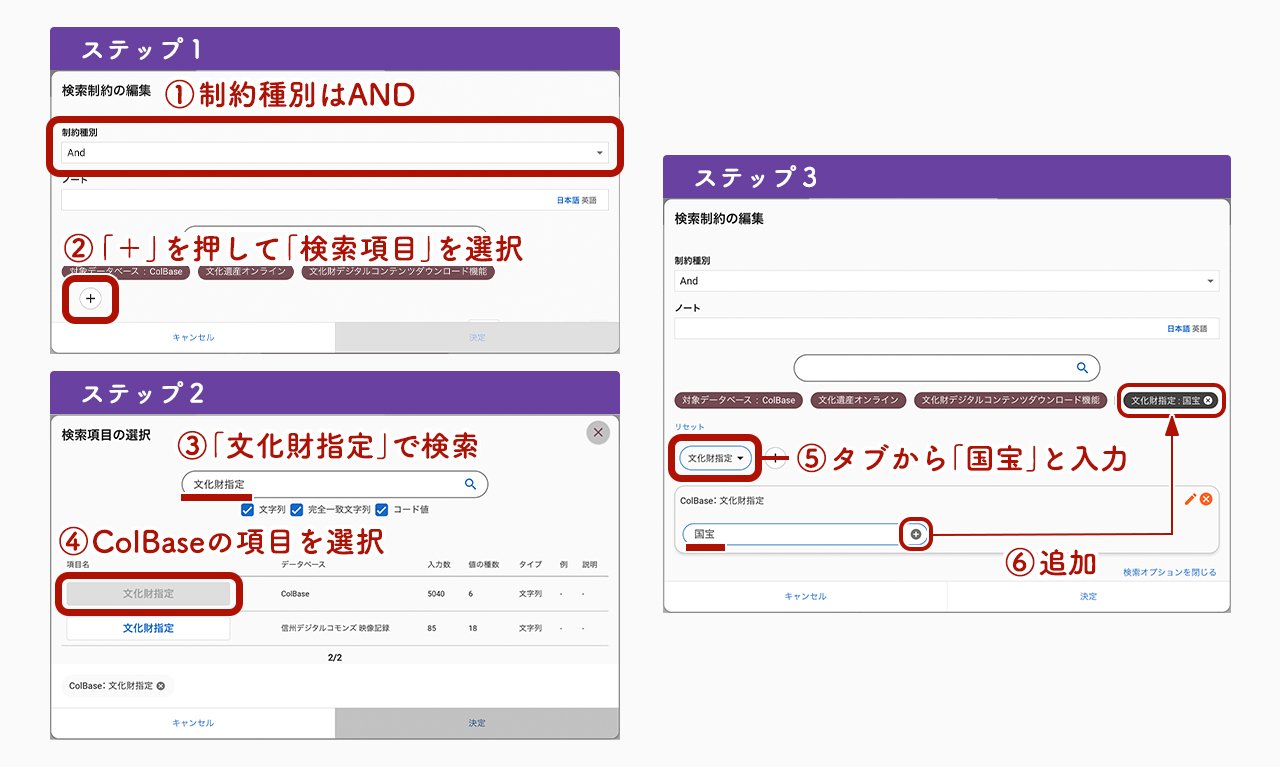
Task: Click 決定 in the Step 3 dialog
Action: click(x=1088, y=596)
